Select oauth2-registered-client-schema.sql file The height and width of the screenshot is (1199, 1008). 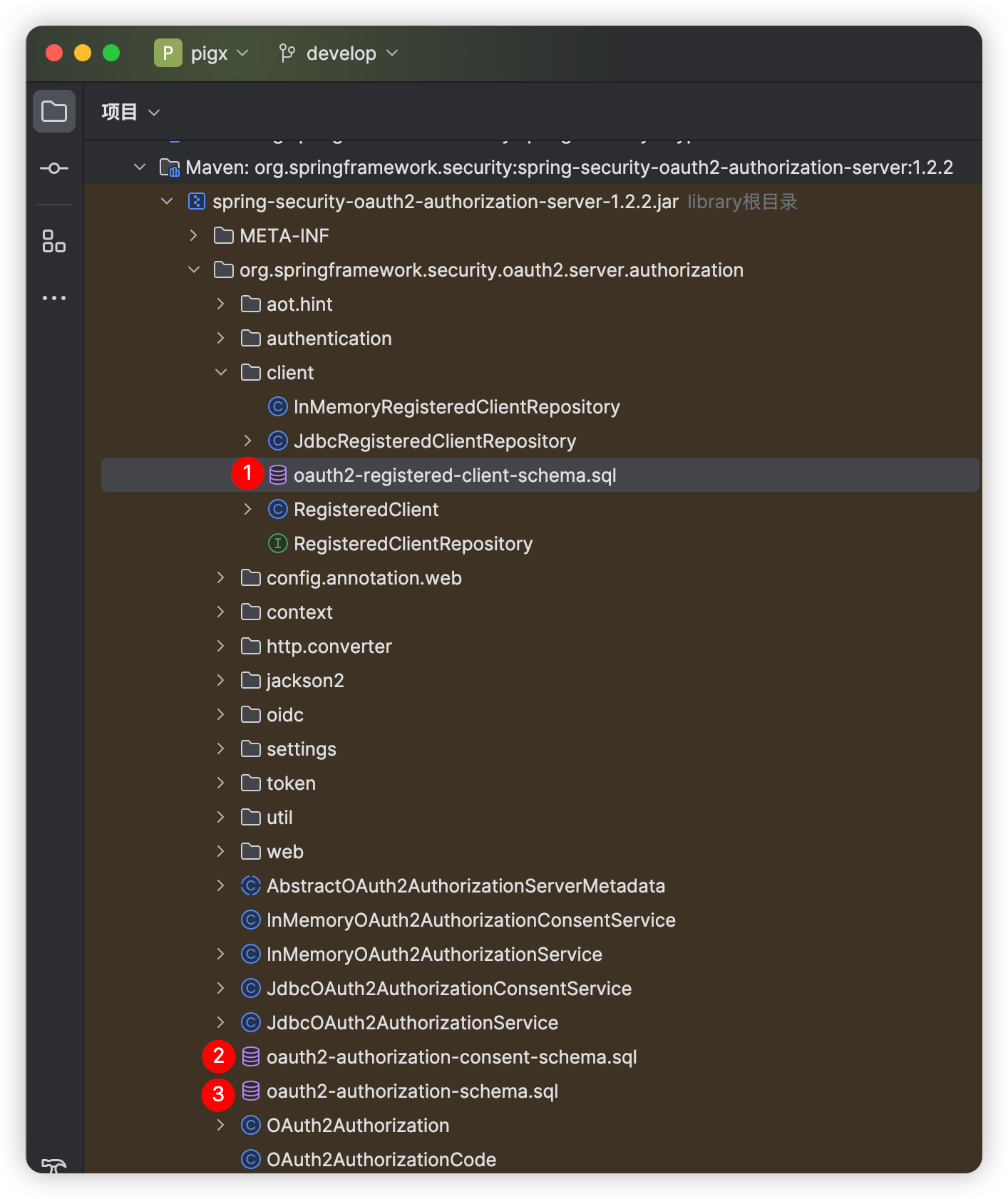coord(454,475)
